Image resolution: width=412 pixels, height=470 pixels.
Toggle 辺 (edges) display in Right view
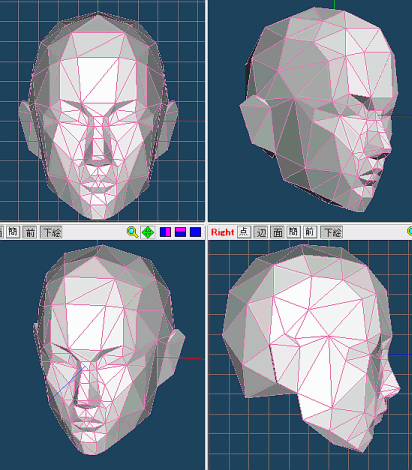click(261, 232)
